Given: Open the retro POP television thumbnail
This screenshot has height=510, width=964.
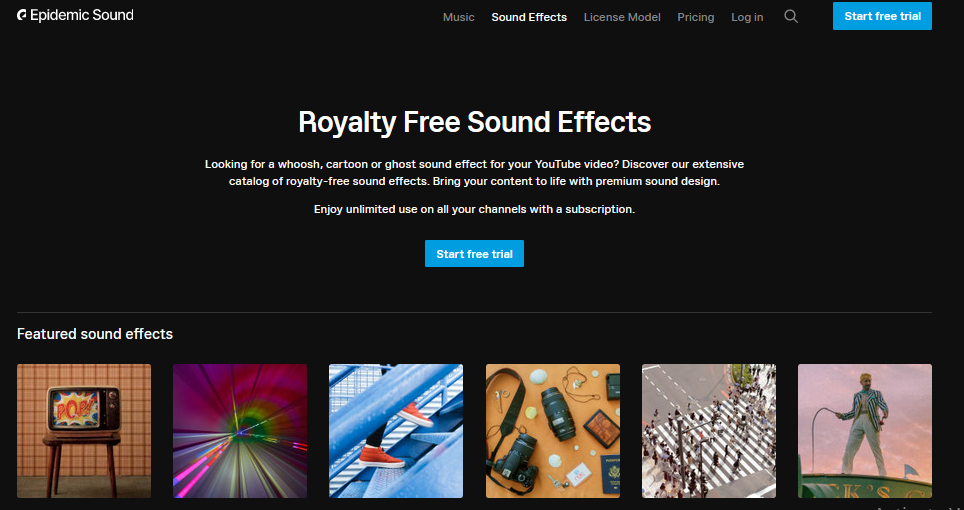Looking at the screenshot, I should [x=84, y=431].
